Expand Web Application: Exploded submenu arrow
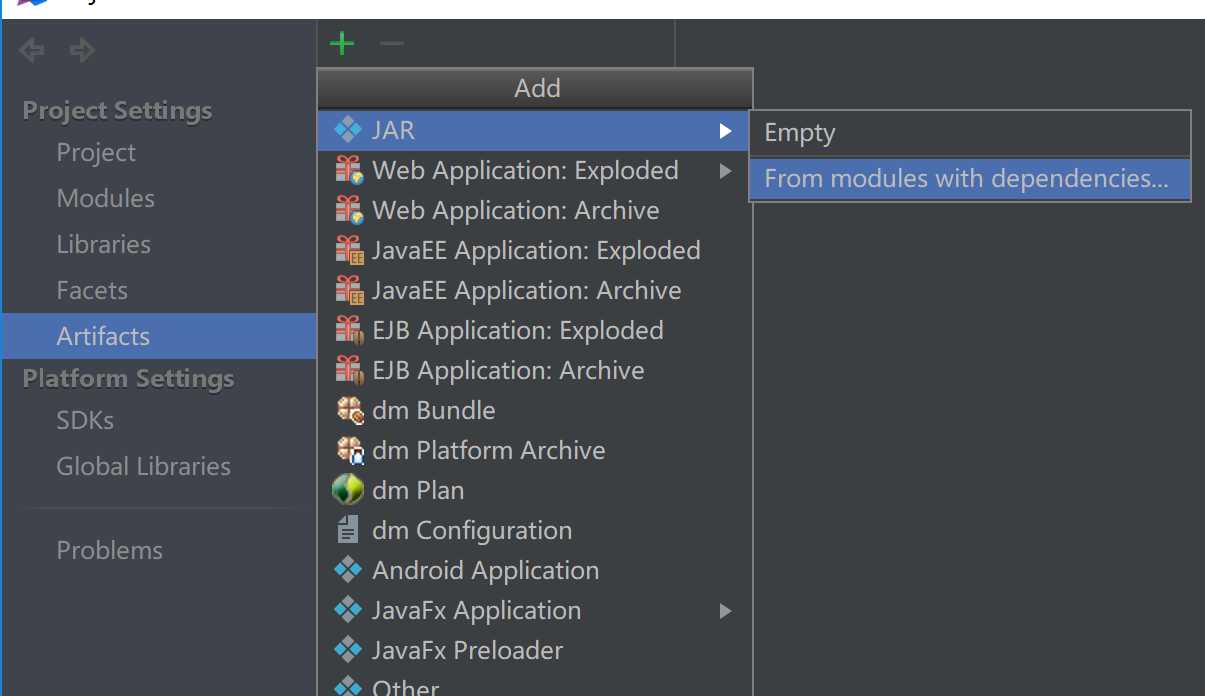 (x=725, y=170)
